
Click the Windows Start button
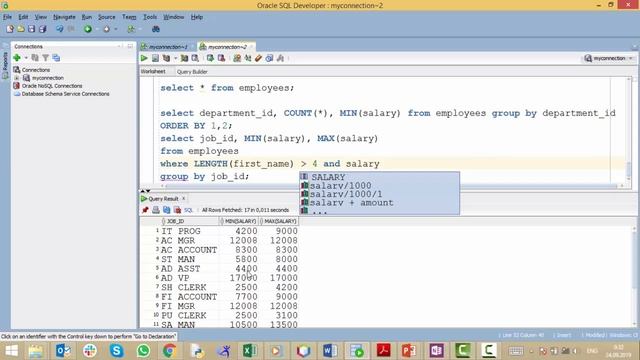(11, 351)
